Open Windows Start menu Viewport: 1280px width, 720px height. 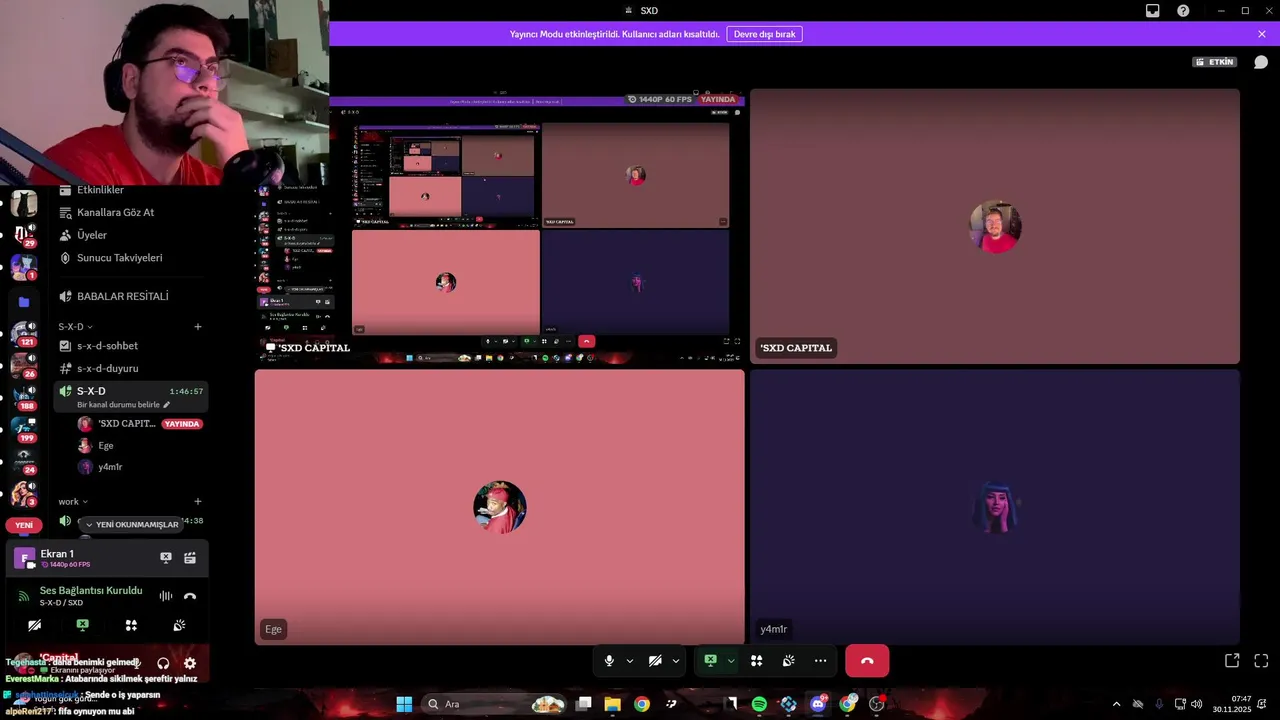click(404, 704)
